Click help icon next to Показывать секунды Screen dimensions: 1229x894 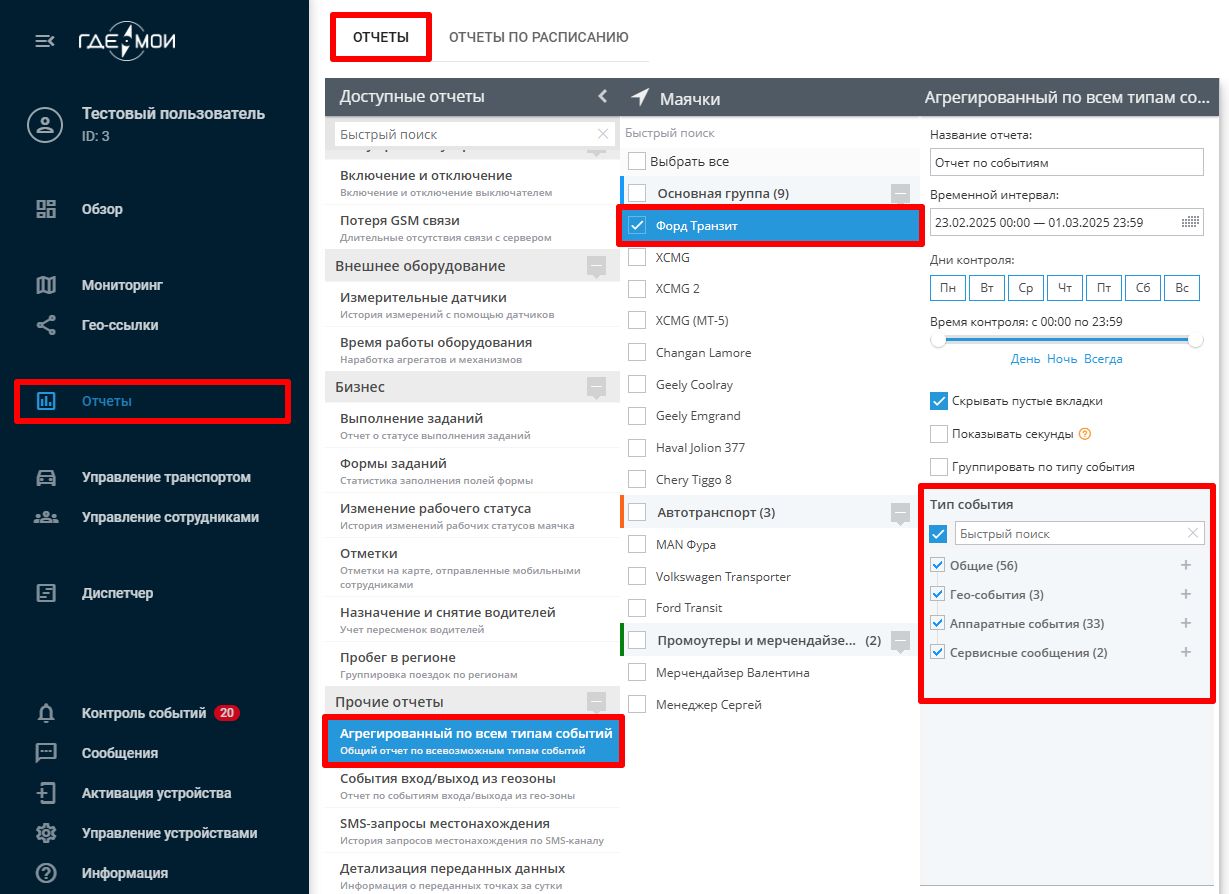pyautogui.click(x=1085, y=434)
